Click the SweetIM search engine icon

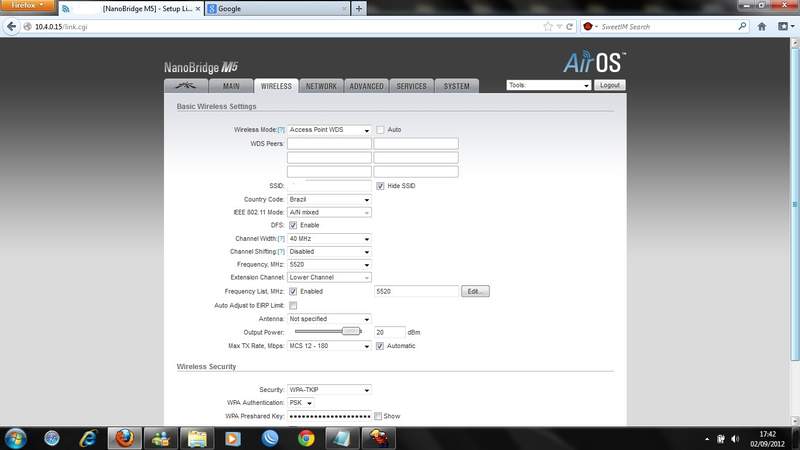589,27
